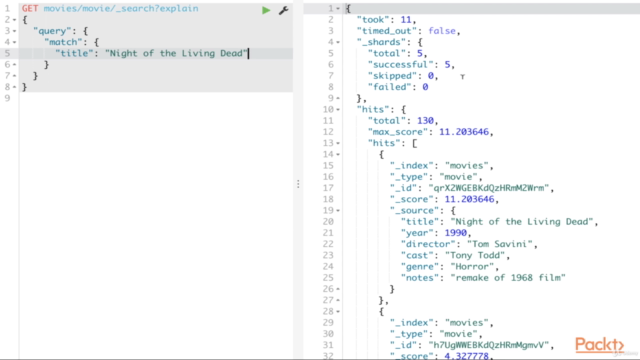Click "cast": "Tony Todd" line

[456, 256]
